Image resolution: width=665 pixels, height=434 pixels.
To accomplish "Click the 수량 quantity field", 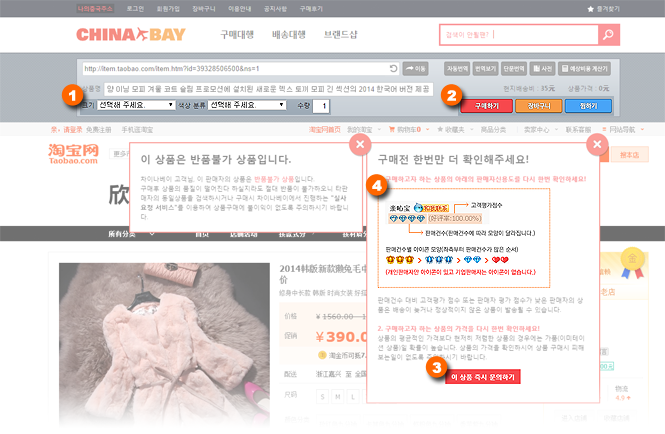I will tap(321, 106).
